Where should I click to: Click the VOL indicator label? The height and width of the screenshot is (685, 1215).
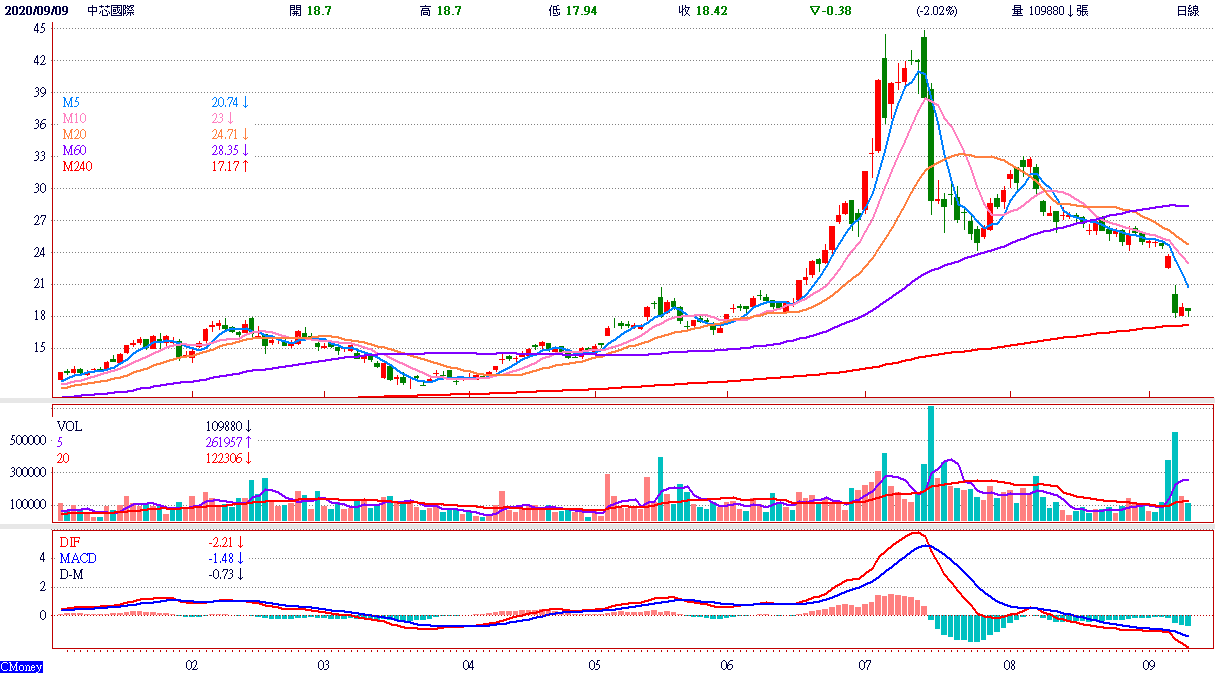pyautogui.click(x=70, y=426)
